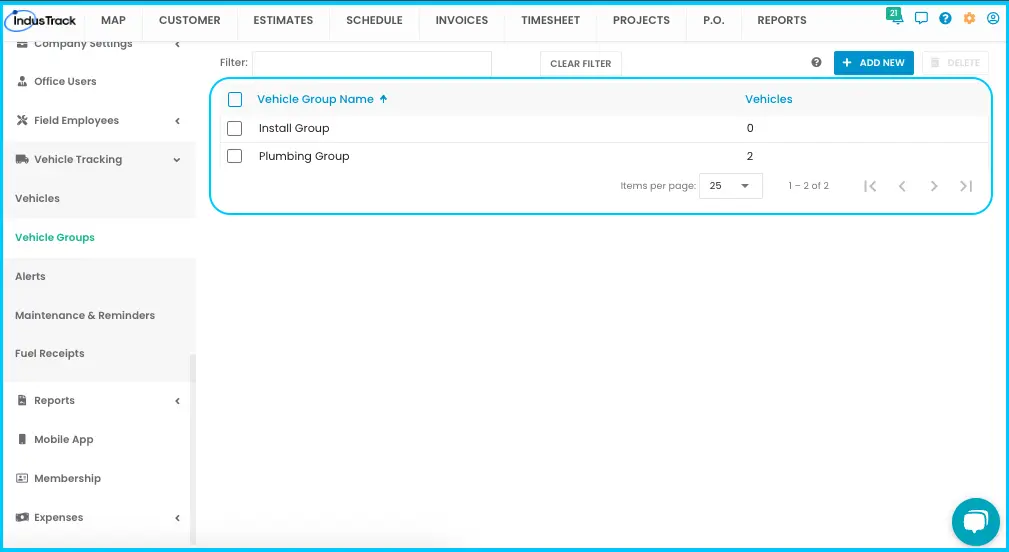The height and width of the screenshot is (552, 1009).
Task: Go to the previous page of results
Action: [x=902, y=186]
